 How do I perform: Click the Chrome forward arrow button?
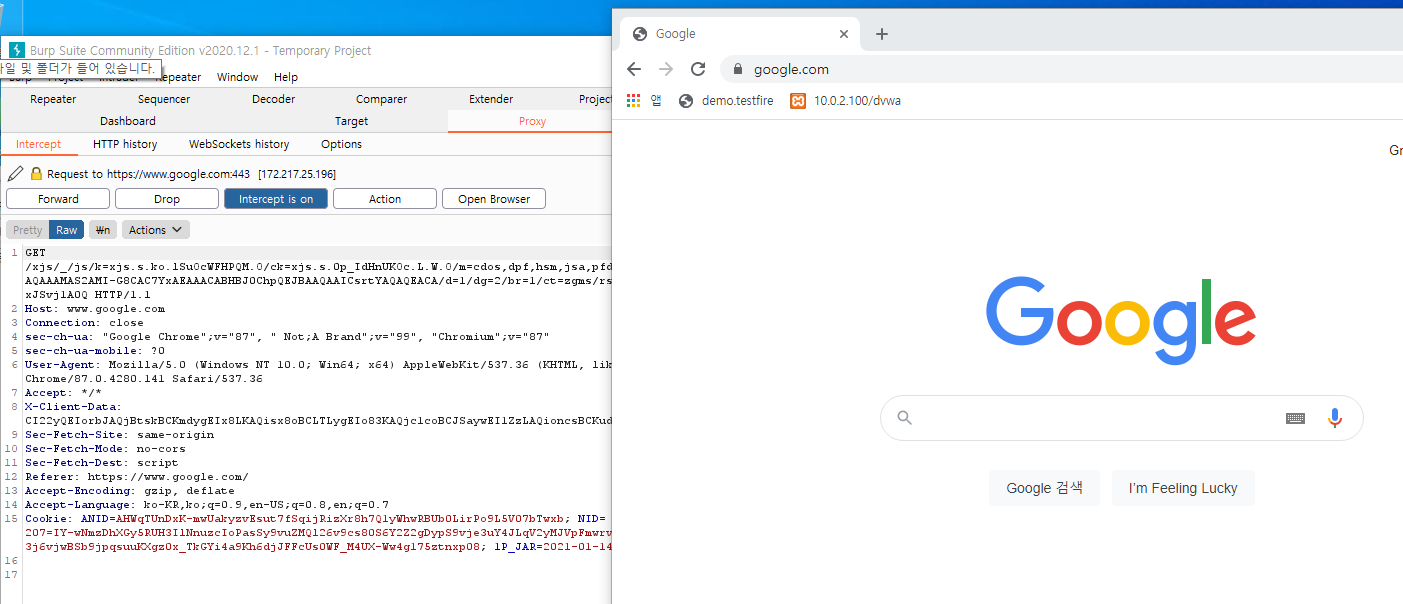(x=666, y=69)
